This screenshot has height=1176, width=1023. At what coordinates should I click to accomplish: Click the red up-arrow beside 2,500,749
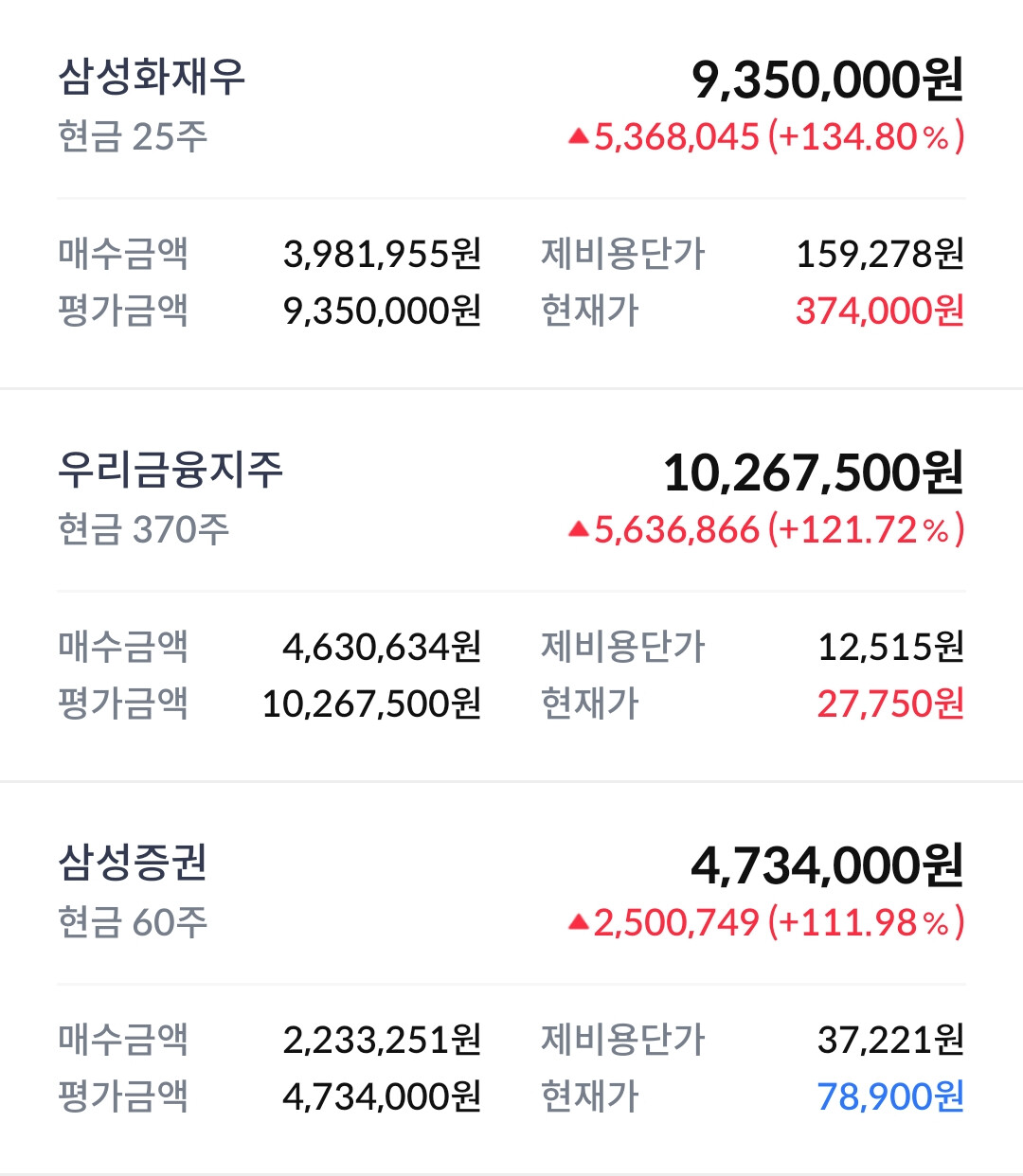point(579,922)
